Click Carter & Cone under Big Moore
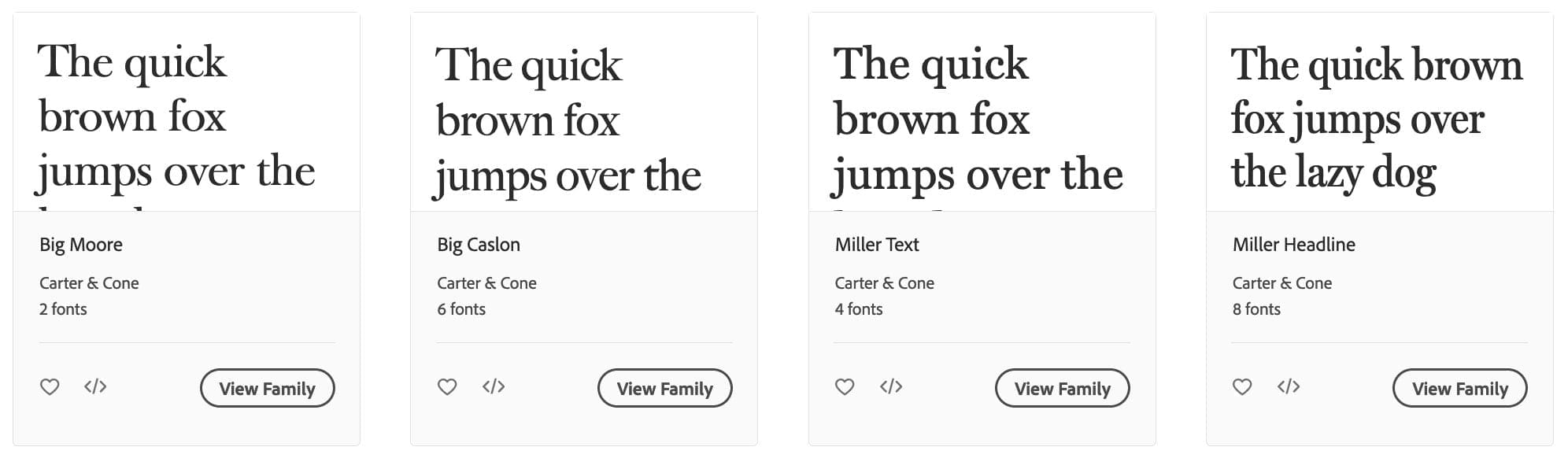 point(89,283)
